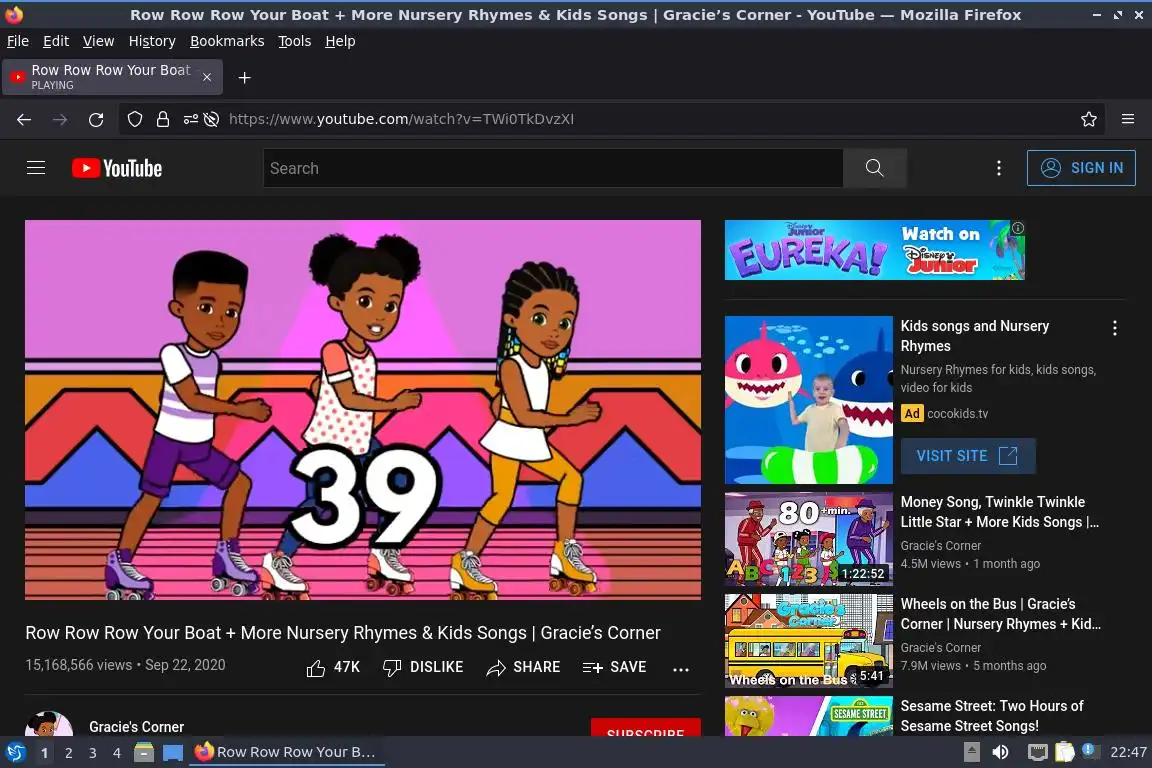1152x768 pixels.
Task: Click the file manager icon in the taskbar
Action: coord(144,752)
